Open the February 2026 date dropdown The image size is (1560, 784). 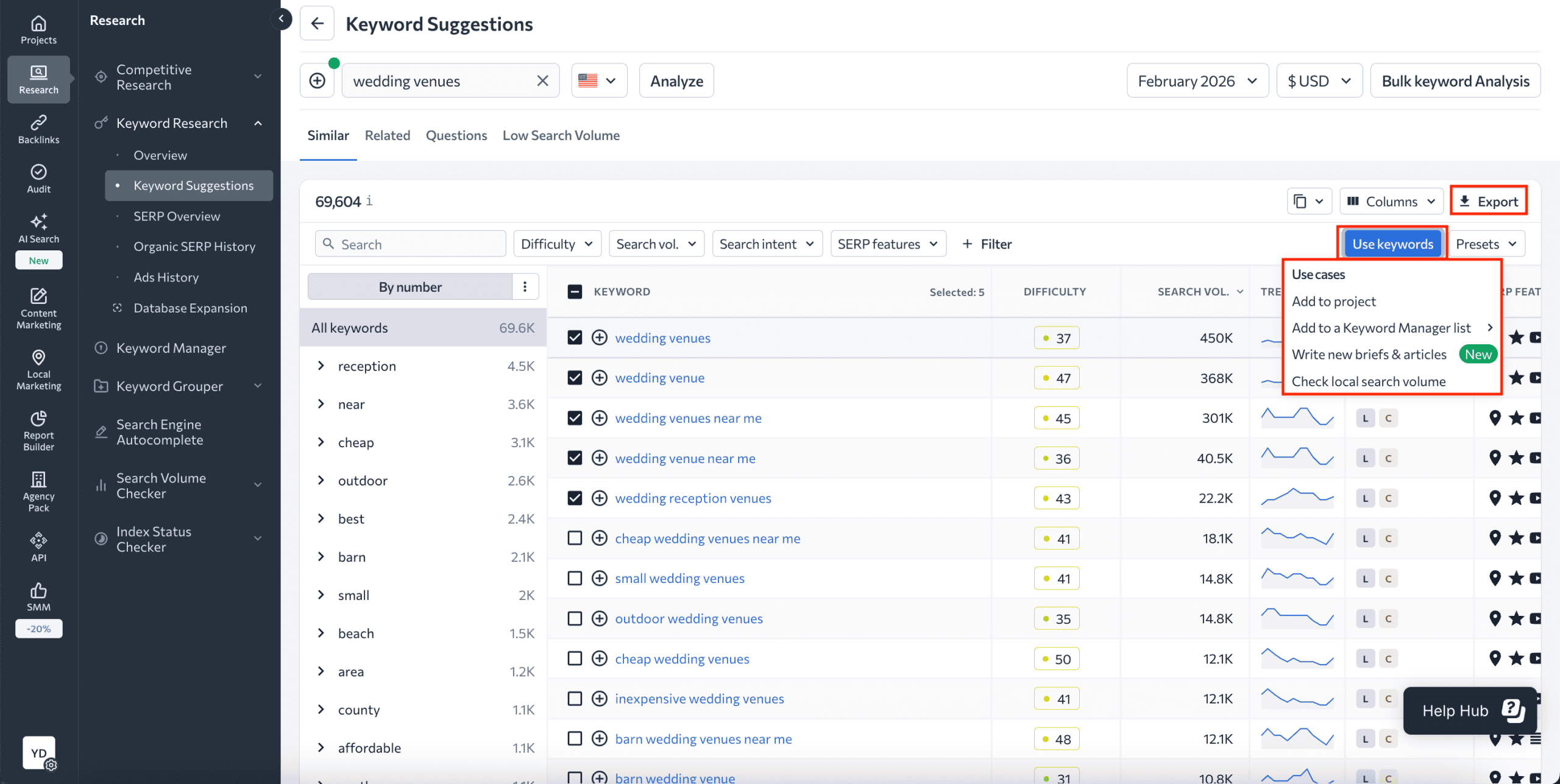point(1196,80)
